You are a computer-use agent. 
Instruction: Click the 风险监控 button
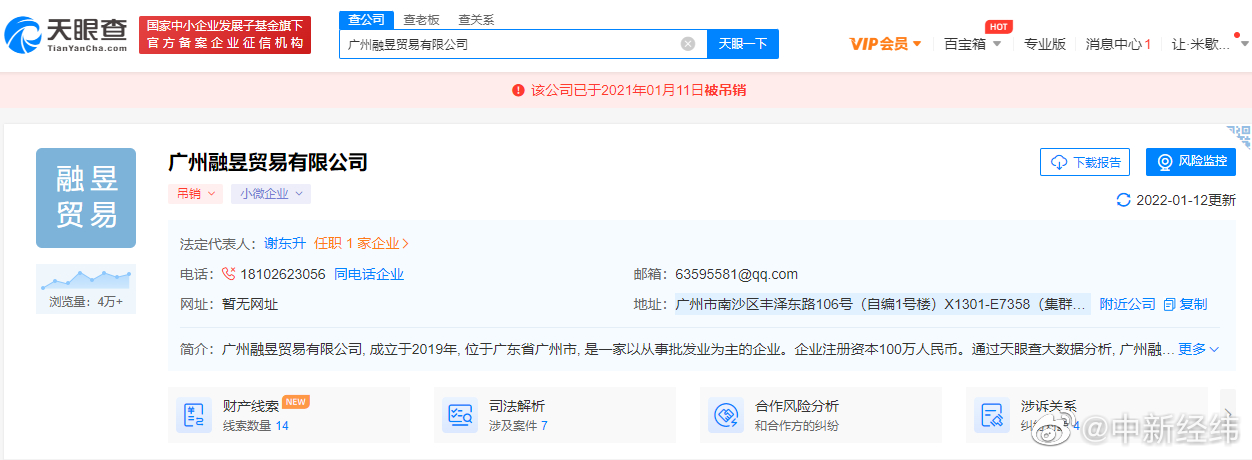coord(1191,162)
